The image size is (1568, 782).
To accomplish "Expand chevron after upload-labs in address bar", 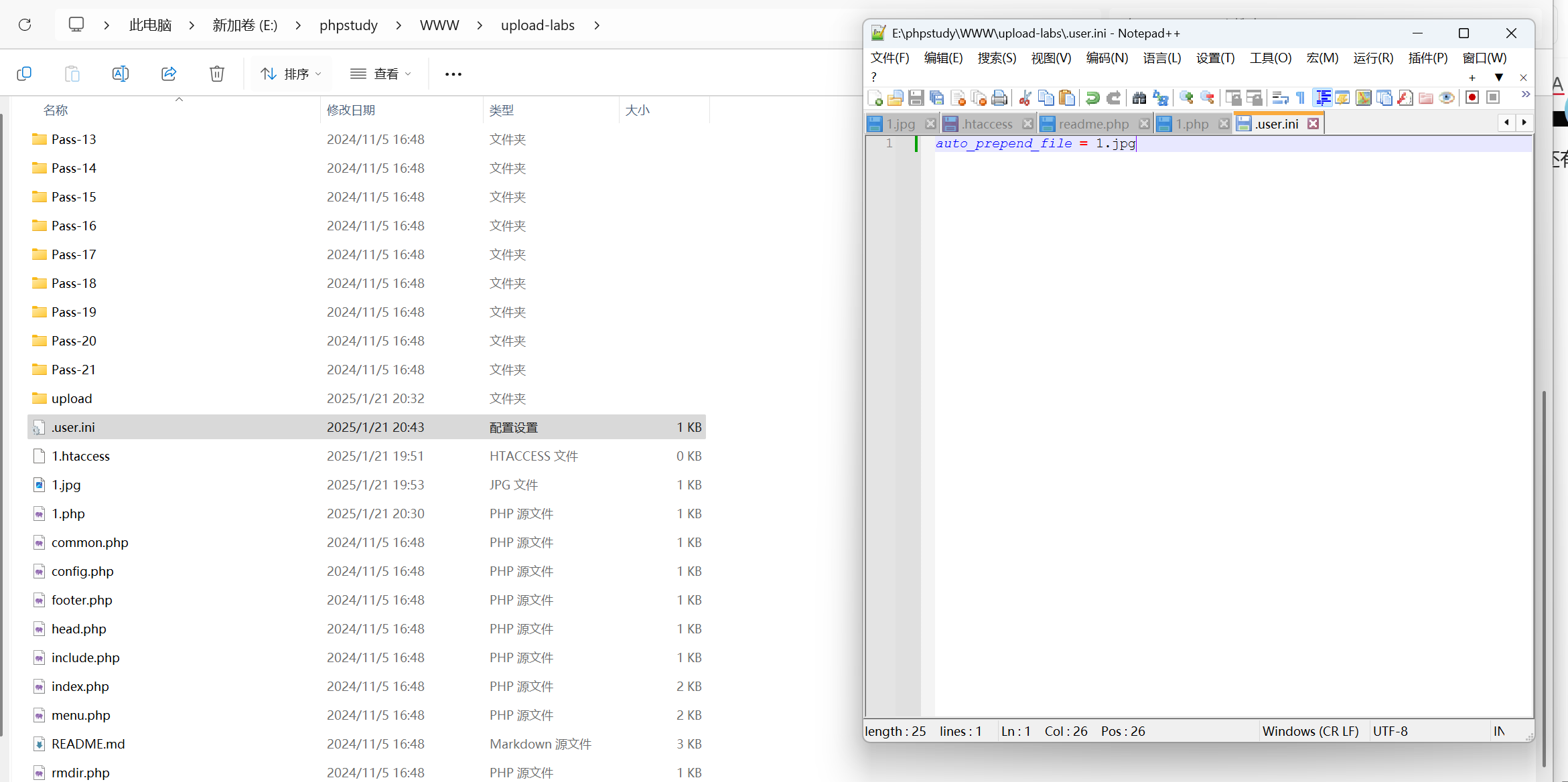I will (x=597, y=25).
